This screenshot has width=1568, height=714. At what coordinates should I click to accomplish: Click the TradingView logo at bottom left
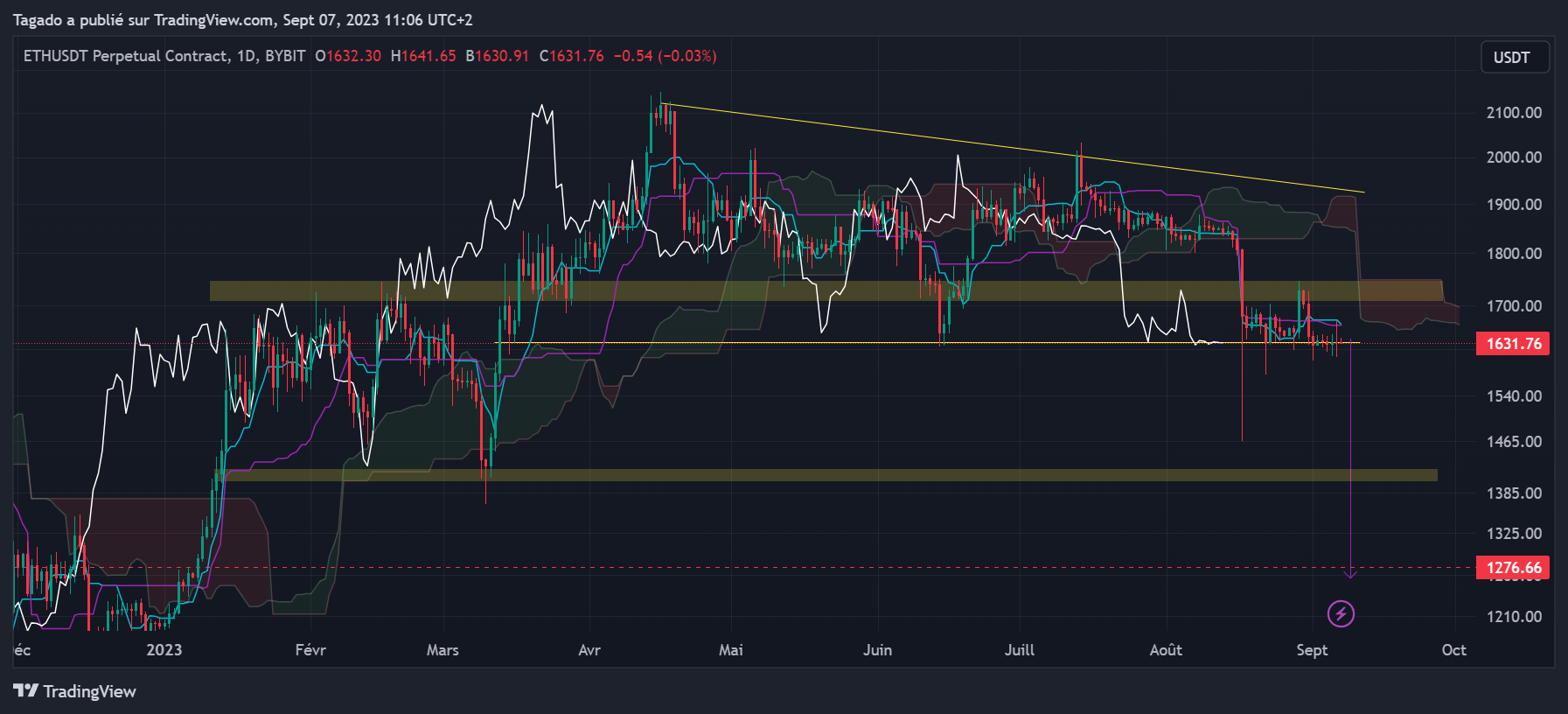[x=75, y=691]
